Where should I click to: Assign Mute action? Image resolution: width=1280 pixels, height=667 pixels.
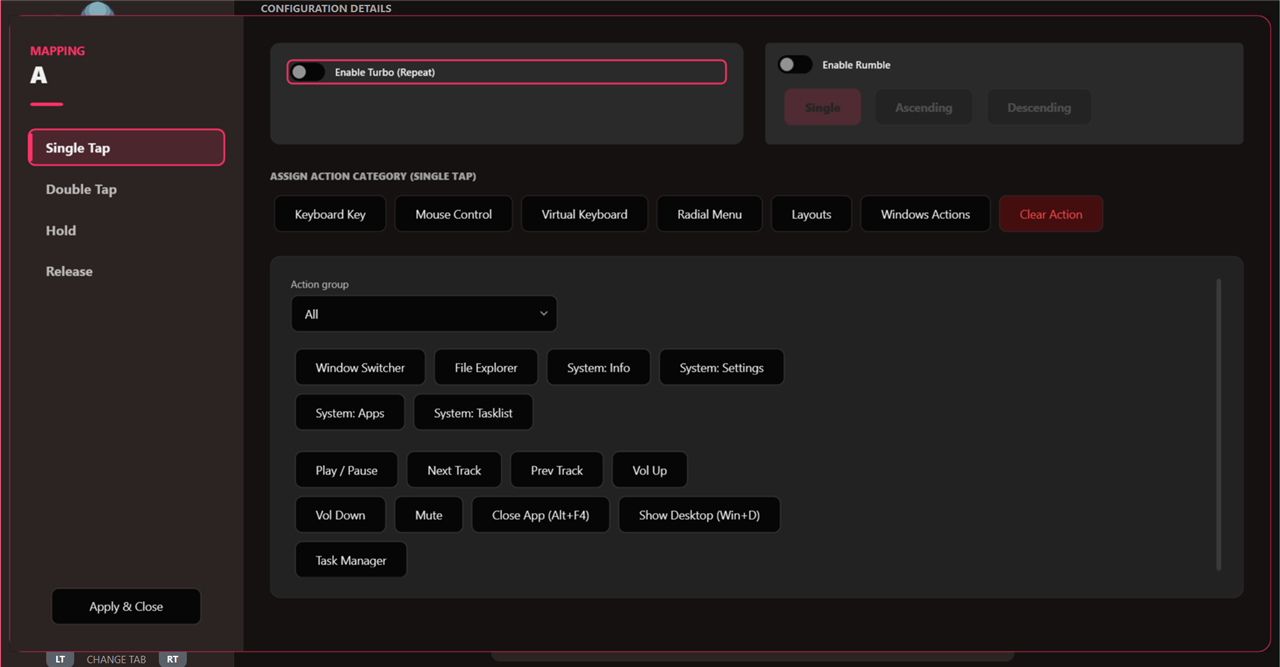429,515
